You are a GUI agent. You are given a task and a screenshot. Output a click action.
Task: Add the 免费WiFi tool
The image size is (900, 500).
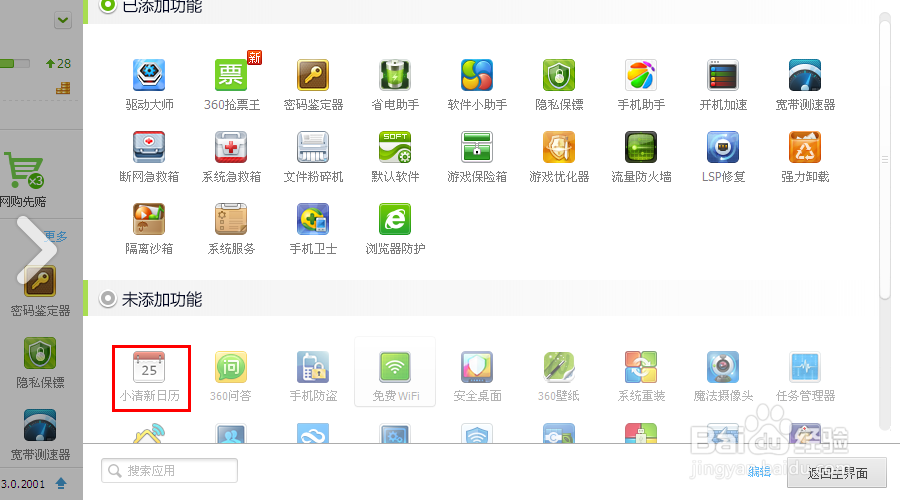pyautogui.click(x=395, y=372)
